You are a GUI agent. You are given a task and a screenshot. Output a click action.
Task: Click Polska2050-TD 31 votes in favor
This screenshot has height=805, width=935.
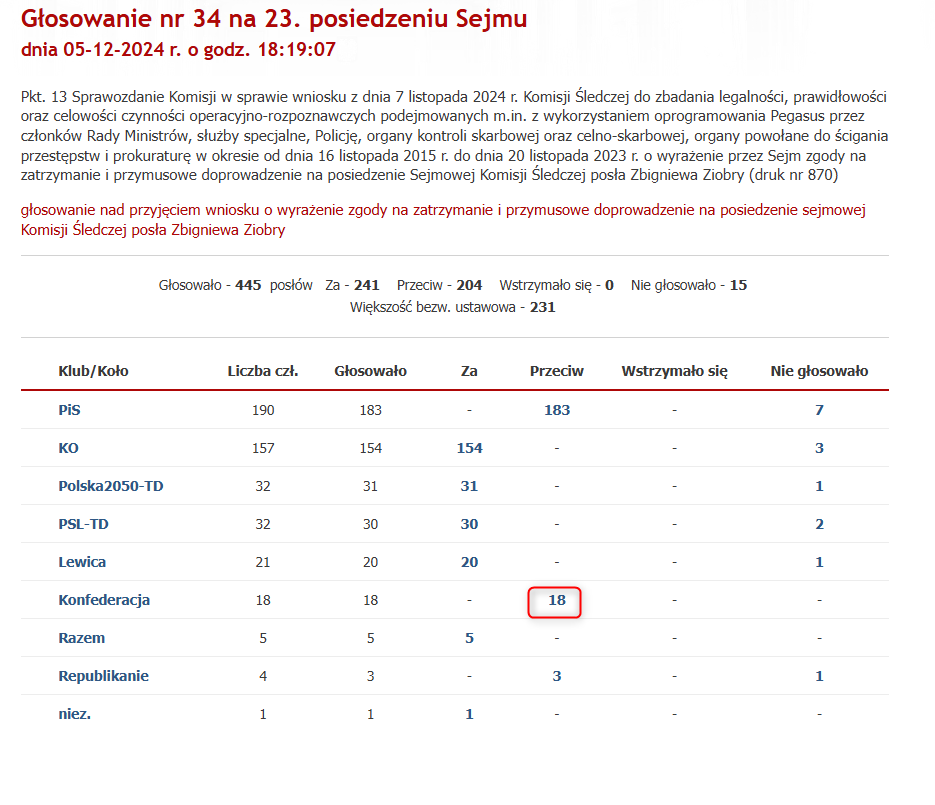click(x=469, y=486)
